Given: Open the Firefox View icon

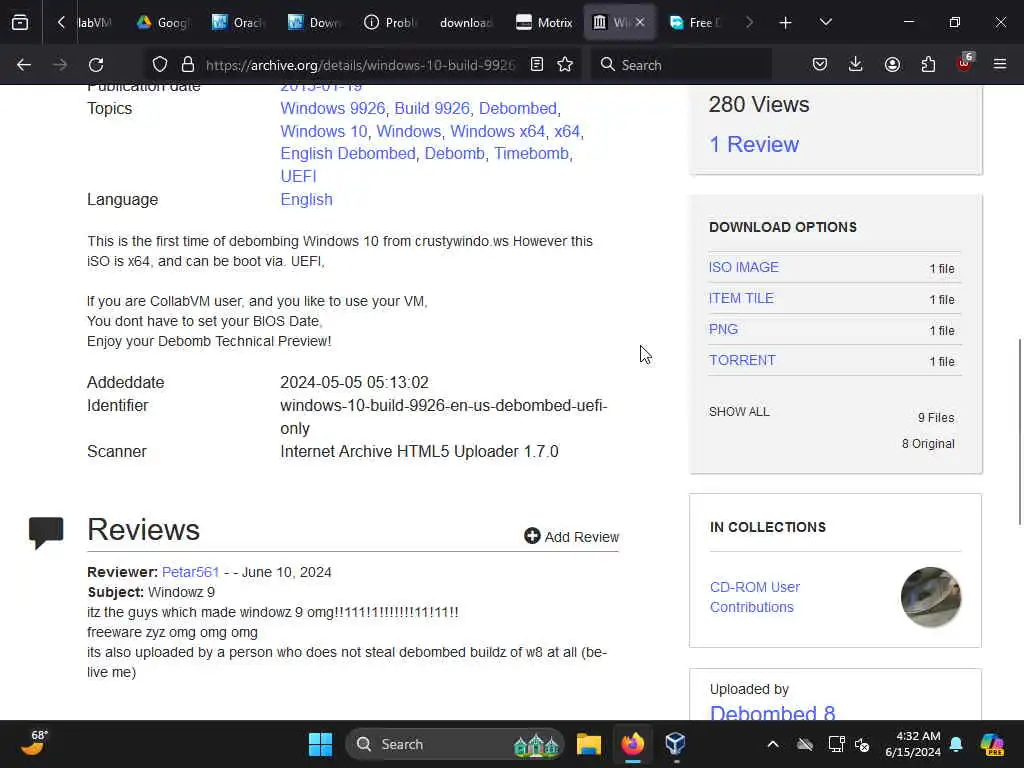Looking at the screenshot, I should click(x=20, y=23).
